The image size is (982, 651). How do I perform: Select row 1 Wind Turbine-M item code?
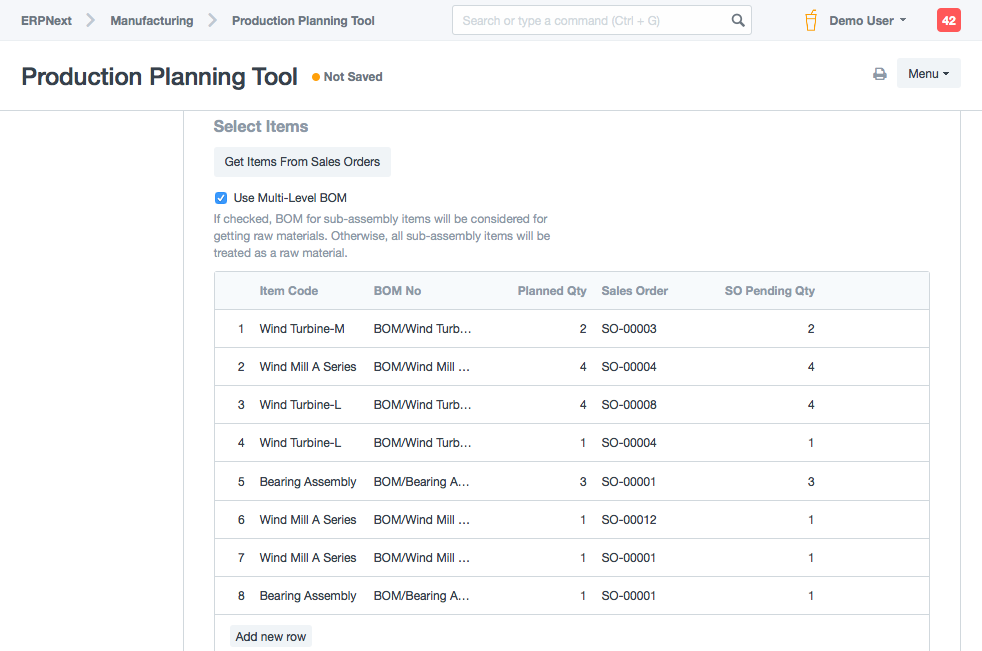pyautogui.click(x=302, y=329)
